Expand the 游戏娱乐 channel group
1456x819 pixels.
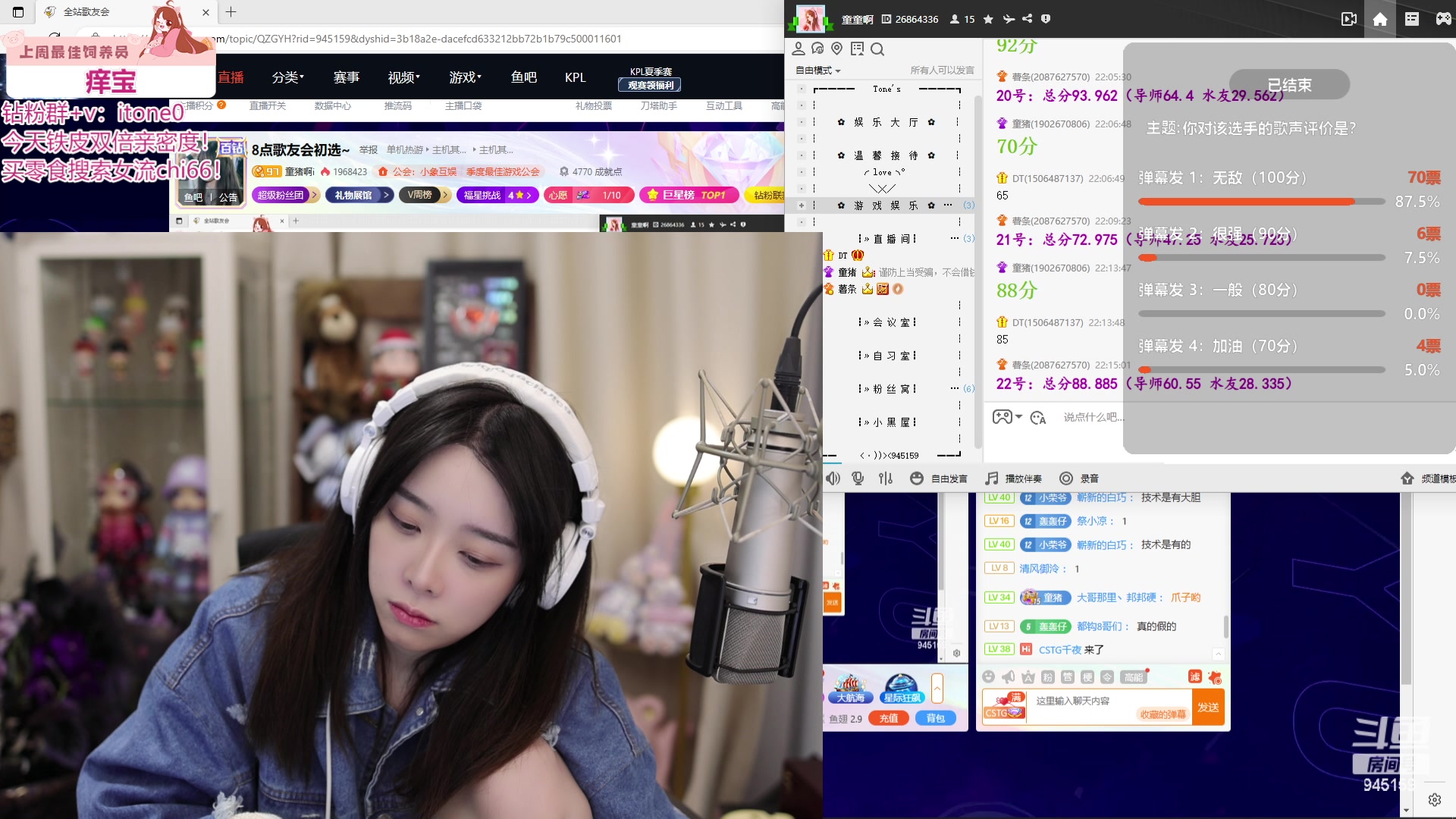click(x=801, y=206)
